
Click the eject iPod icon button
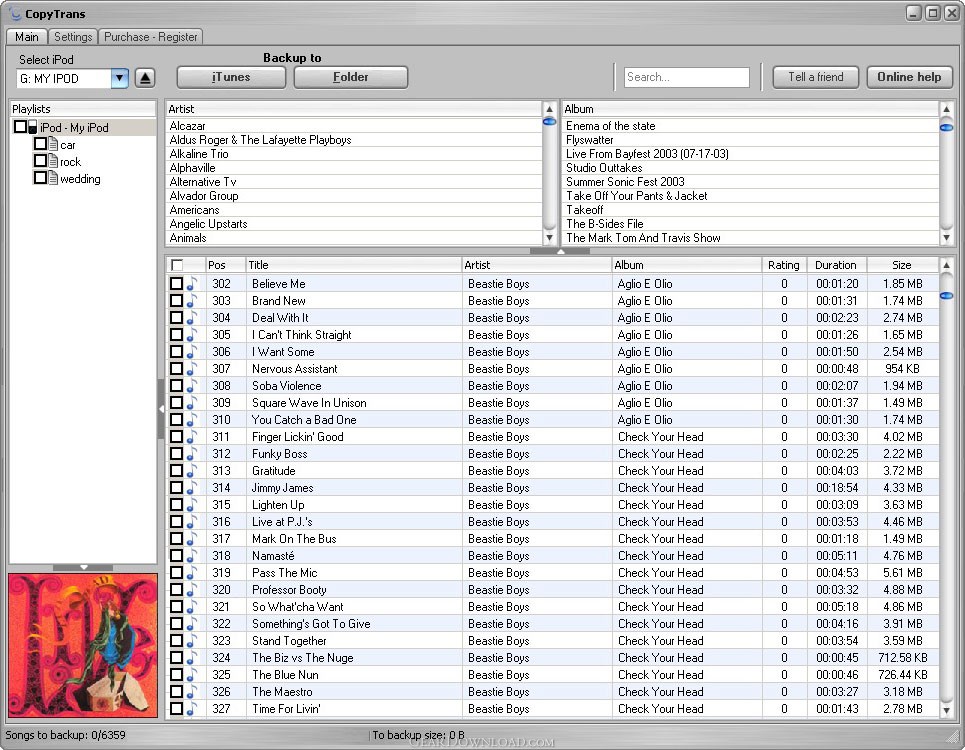[x=145, y=78]
